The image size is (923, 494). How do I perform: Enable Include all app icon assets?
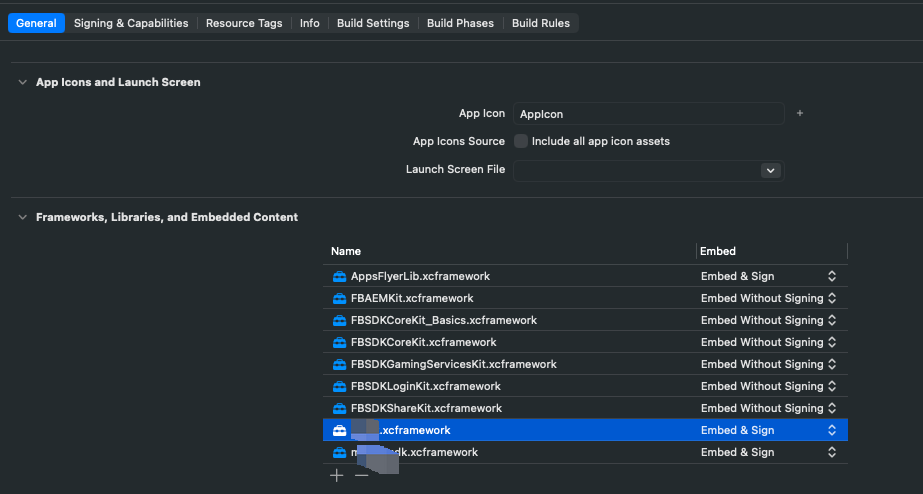click(521, 141)
